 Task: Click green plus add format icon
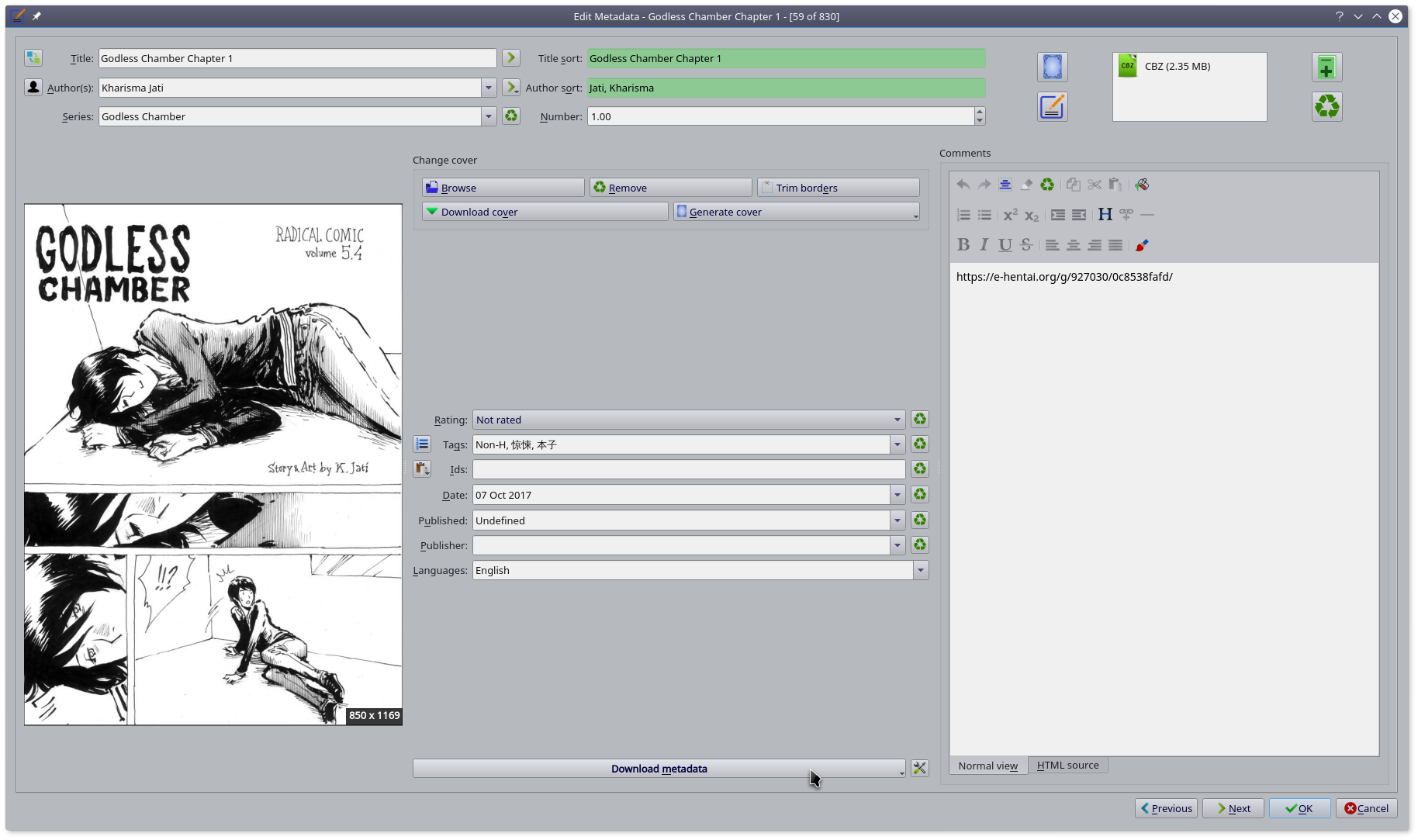1326,68
